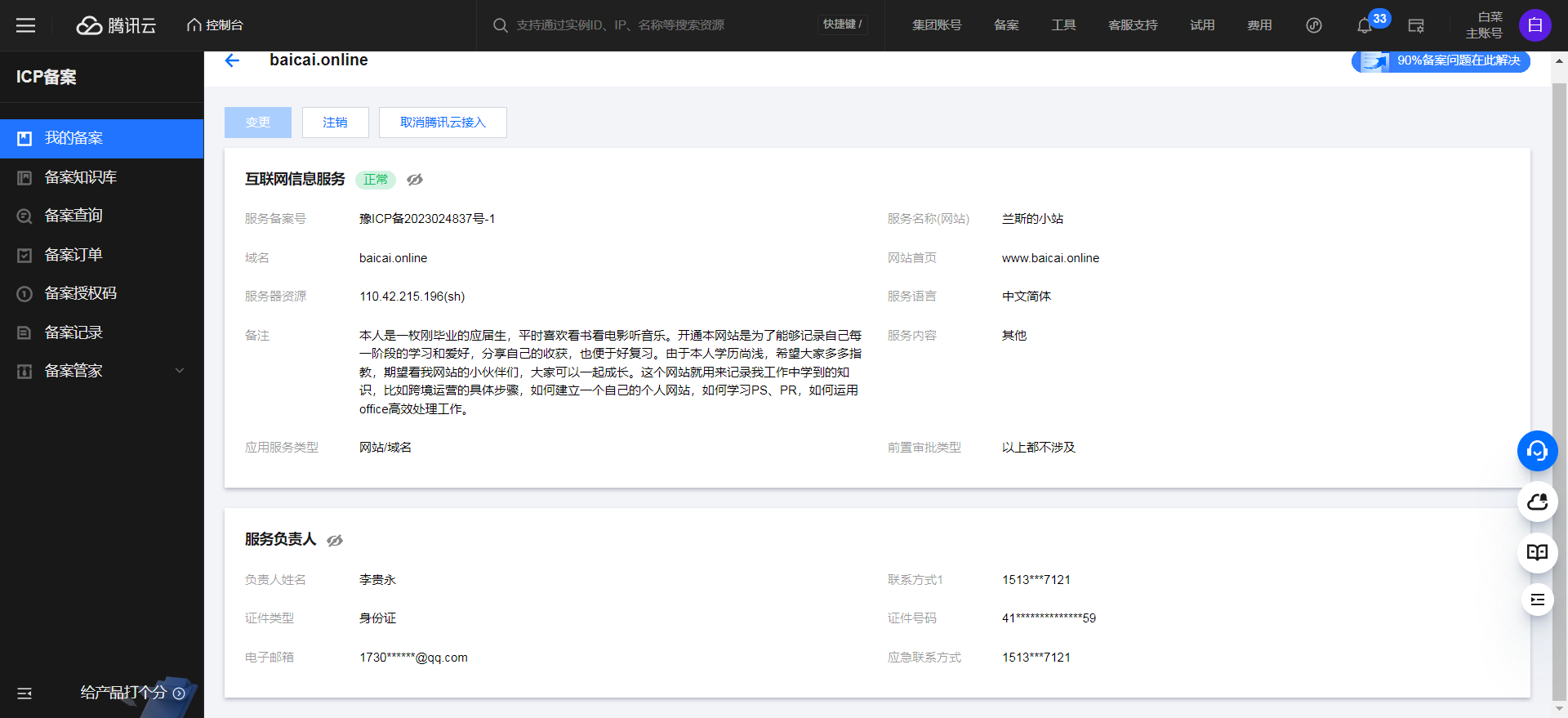This screenshot has width=1568, height=718.
Task: Go to the 控制台 console home
Action: coord(215,25)
